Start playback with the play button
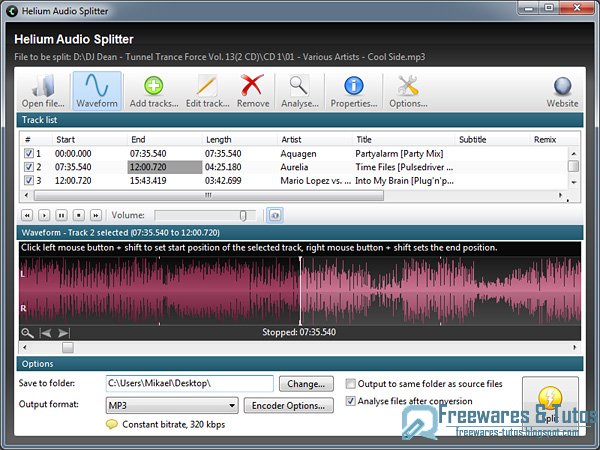Viewport: 600px width, 450px height. click(44, 215)
